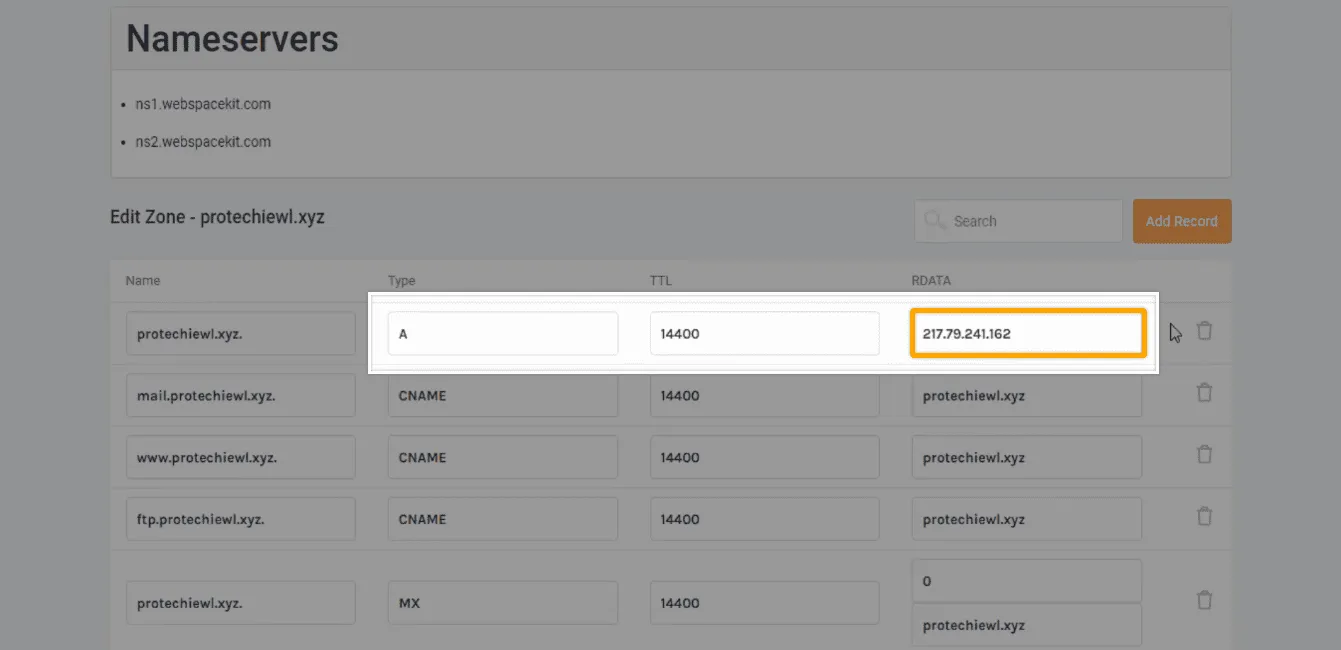The image size is (1341, 650).
Task: Edit the MX priority field showing 0
Action: (1026, 581)
